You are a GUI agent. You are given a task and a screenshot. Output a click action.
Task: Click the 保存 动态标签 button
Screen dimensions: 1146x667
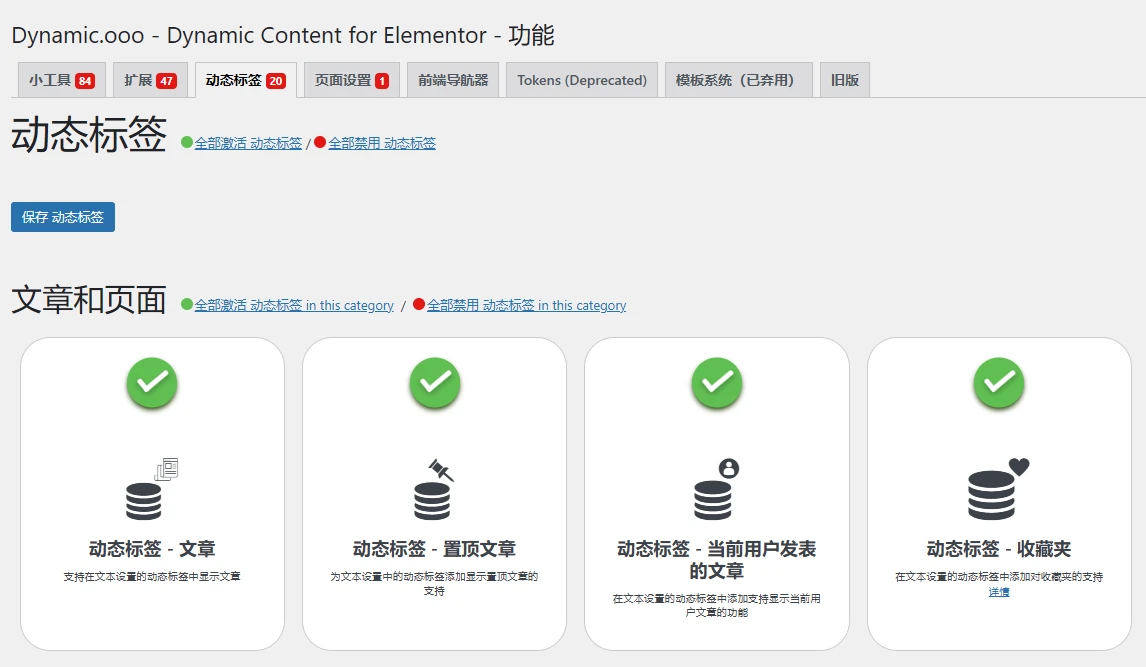62,216
